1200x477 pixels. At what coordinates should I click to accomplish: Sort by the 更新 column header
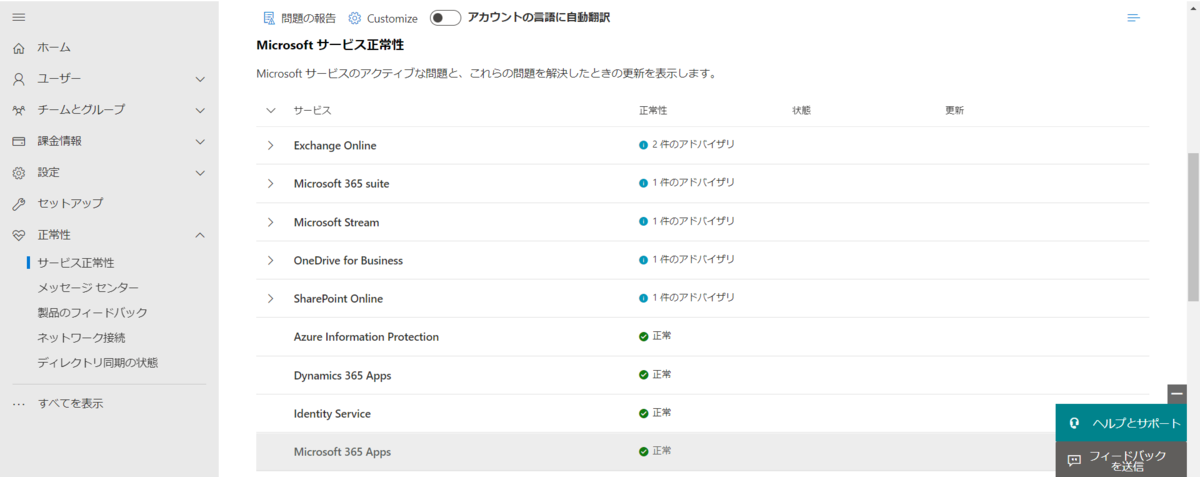(954, 110)
